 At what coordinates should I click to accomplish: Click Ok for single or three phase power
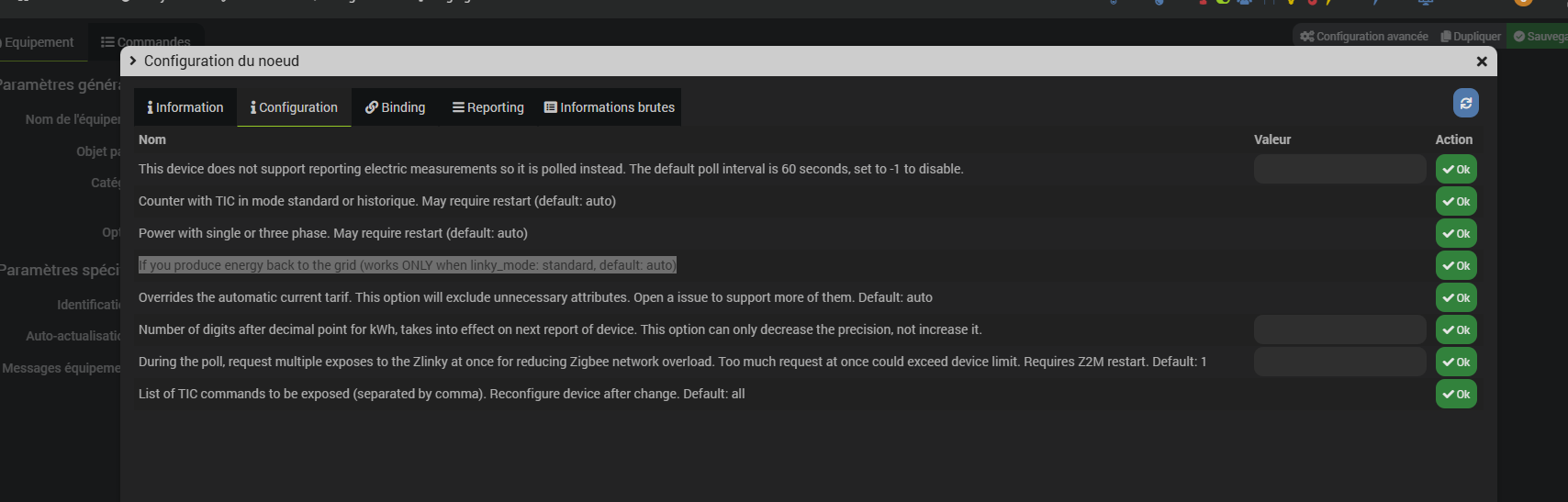(x=1456, y=233)
